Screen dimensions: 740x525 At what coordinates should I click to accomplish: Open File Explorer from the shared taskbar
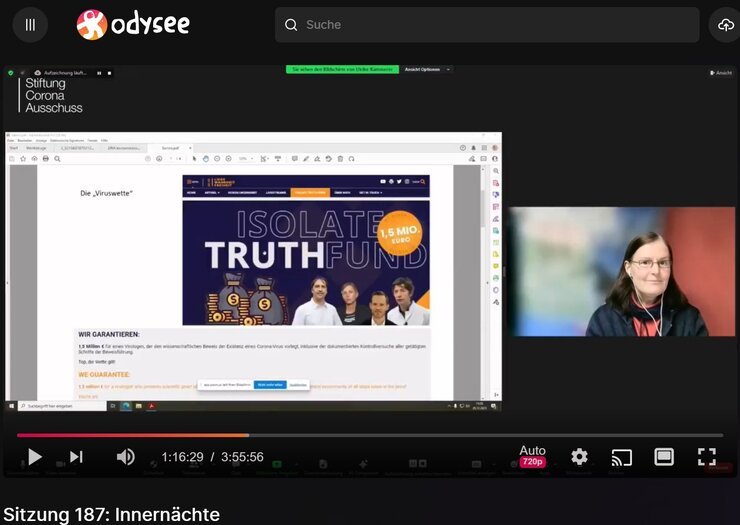click(139, 406)
